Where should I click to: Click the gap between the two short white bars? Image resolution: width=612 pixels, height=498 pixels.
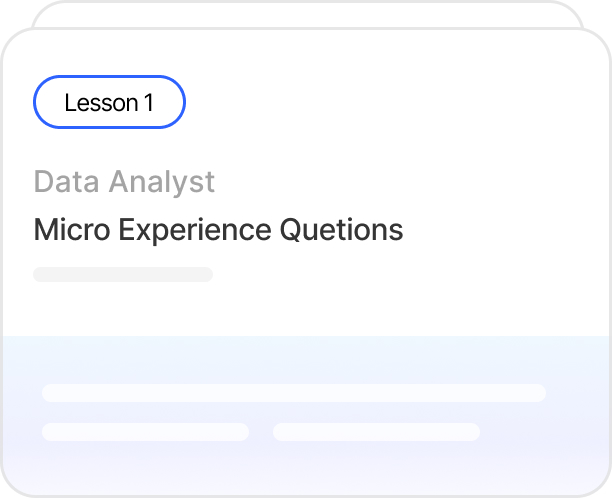tap(261, 432)
